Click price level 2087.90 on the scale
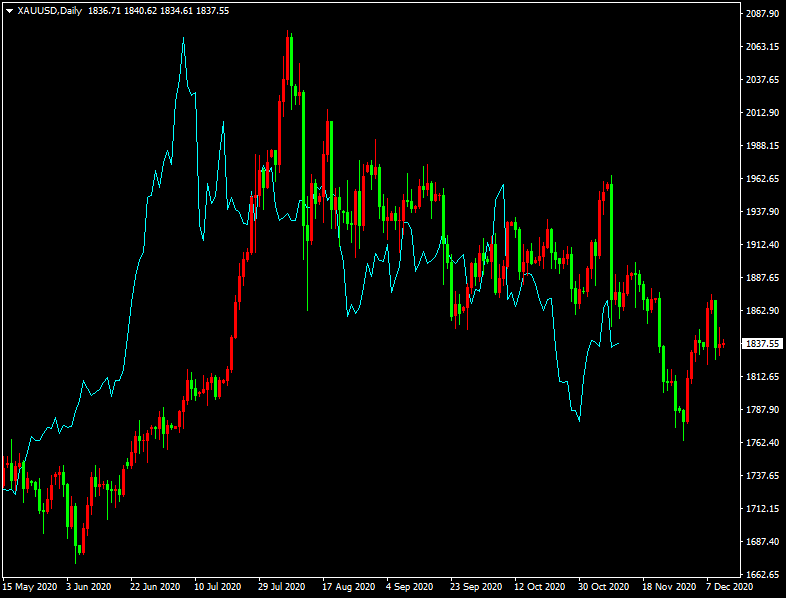786x598 pixels. 762,14
